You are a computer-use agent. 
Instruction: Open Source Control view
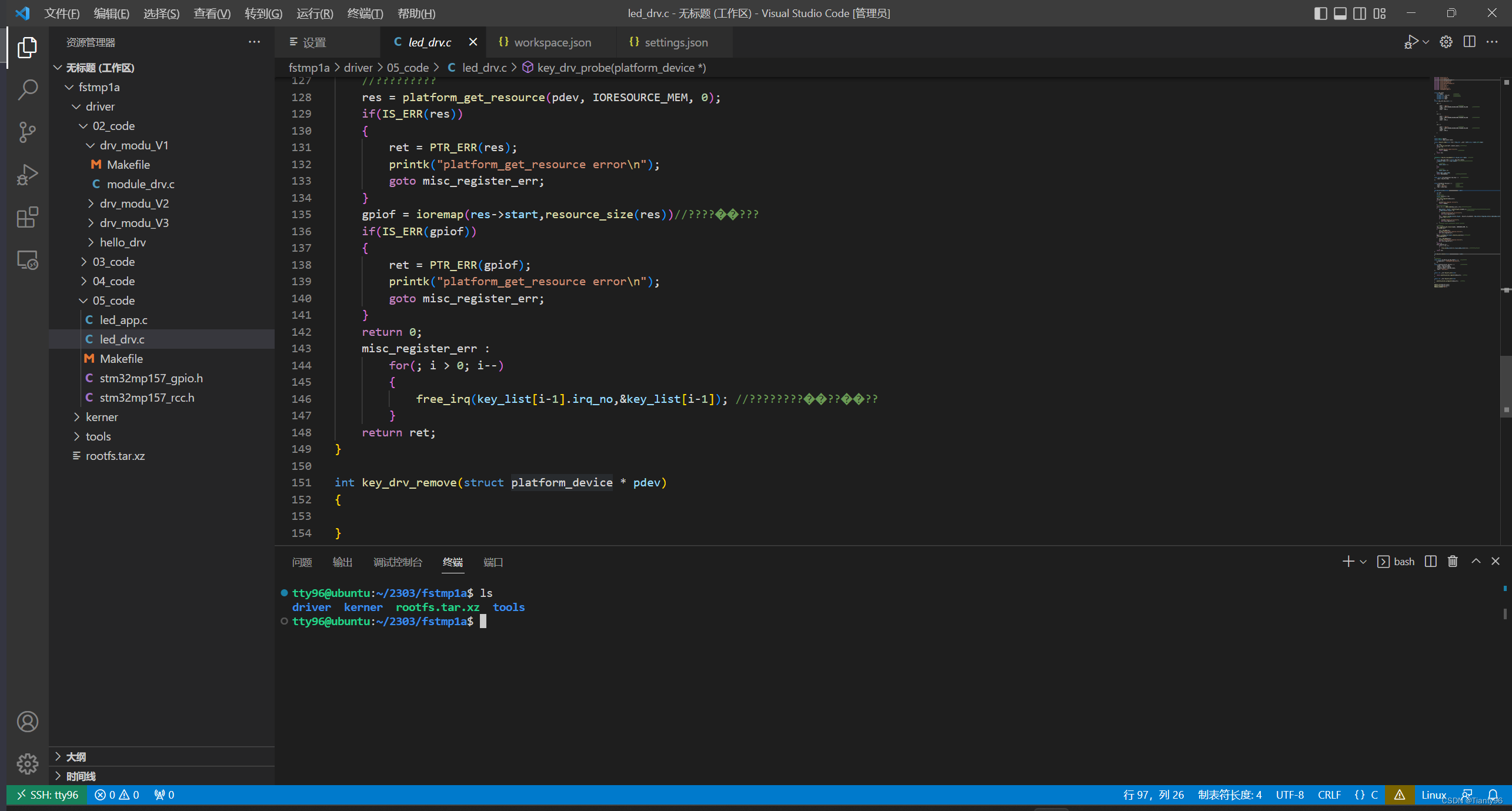tap(27, 132)
